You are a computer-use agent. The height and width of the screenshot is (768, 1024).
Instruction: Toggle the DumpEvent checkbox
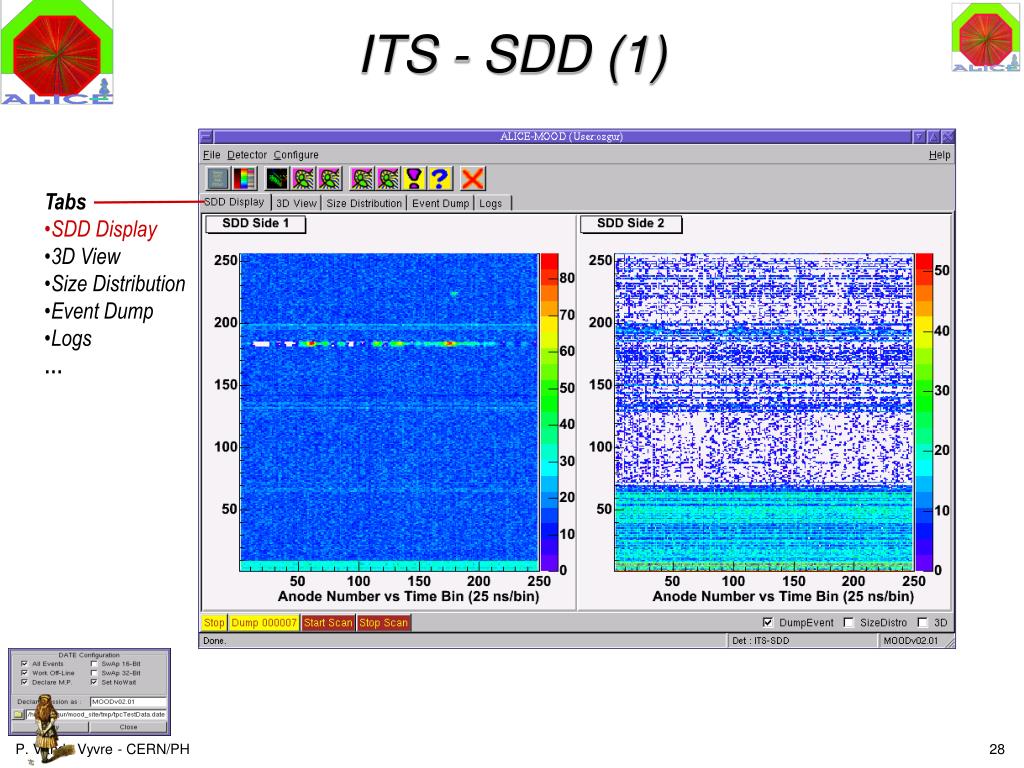(x=768, y=622)
